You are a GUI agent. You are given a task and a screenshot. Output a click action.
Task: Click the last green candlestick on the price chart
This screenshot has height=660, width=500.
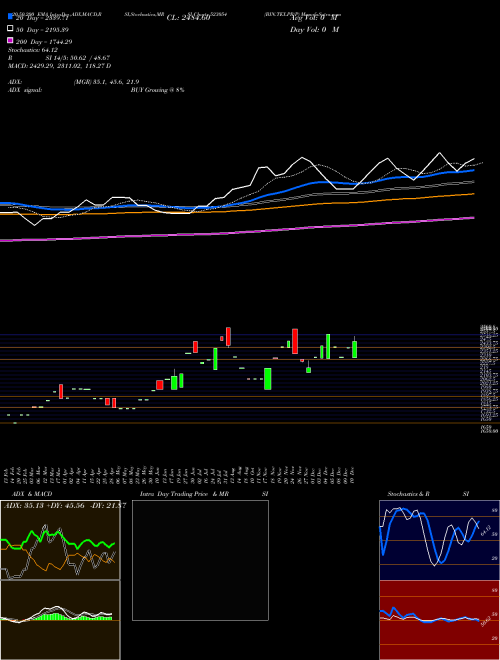click(x=354, y=349)
